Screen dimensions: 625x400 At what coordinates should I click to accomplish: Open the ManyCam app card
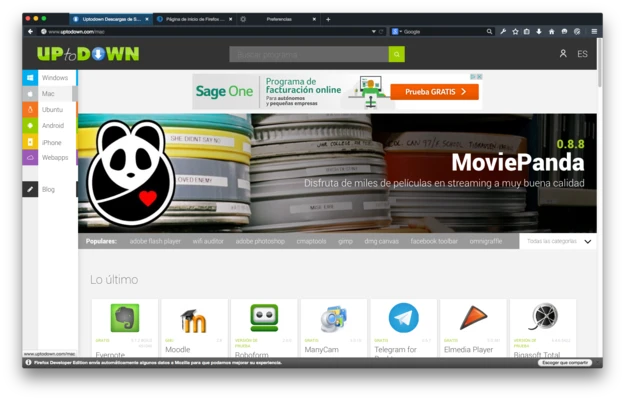coord(334,328)
